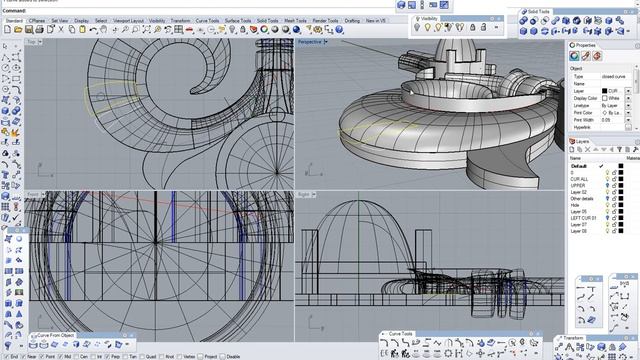Click the blue Render sphere icon
The width and height of the screenshot is (640, 360).
click(296, 29)
